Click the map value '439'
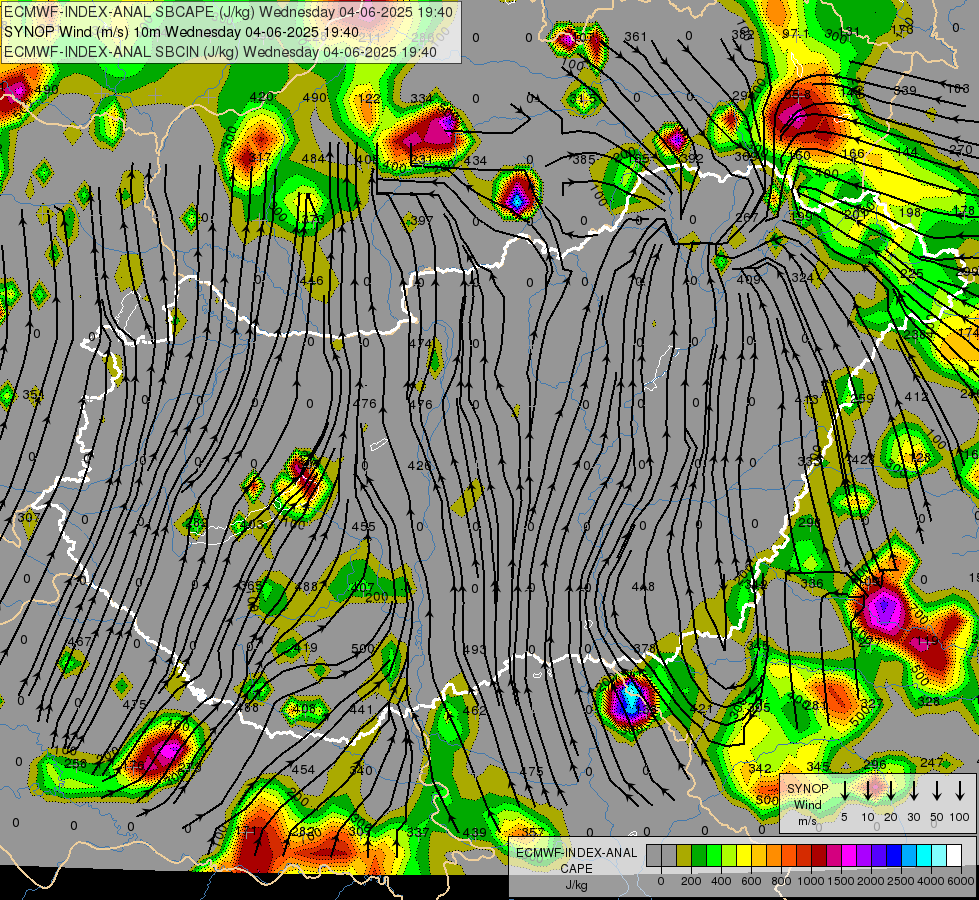Screen dimensions: 979x900 click(x=475, y=832)
